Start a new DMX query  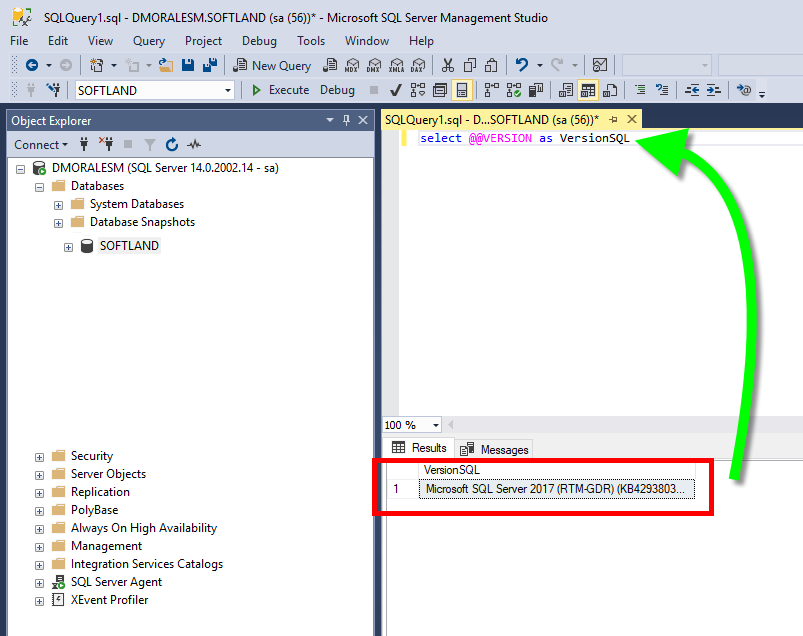[x=374, y=65]
